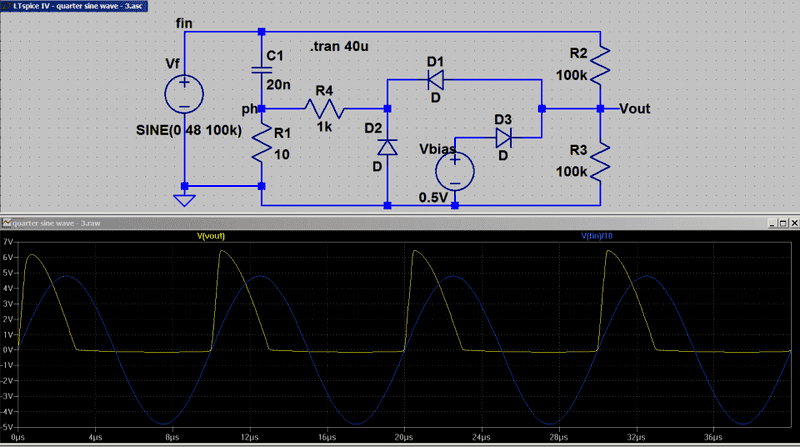Close the waveform pane
The width and height of the screenshot is (800, 447).
[794, 223]
